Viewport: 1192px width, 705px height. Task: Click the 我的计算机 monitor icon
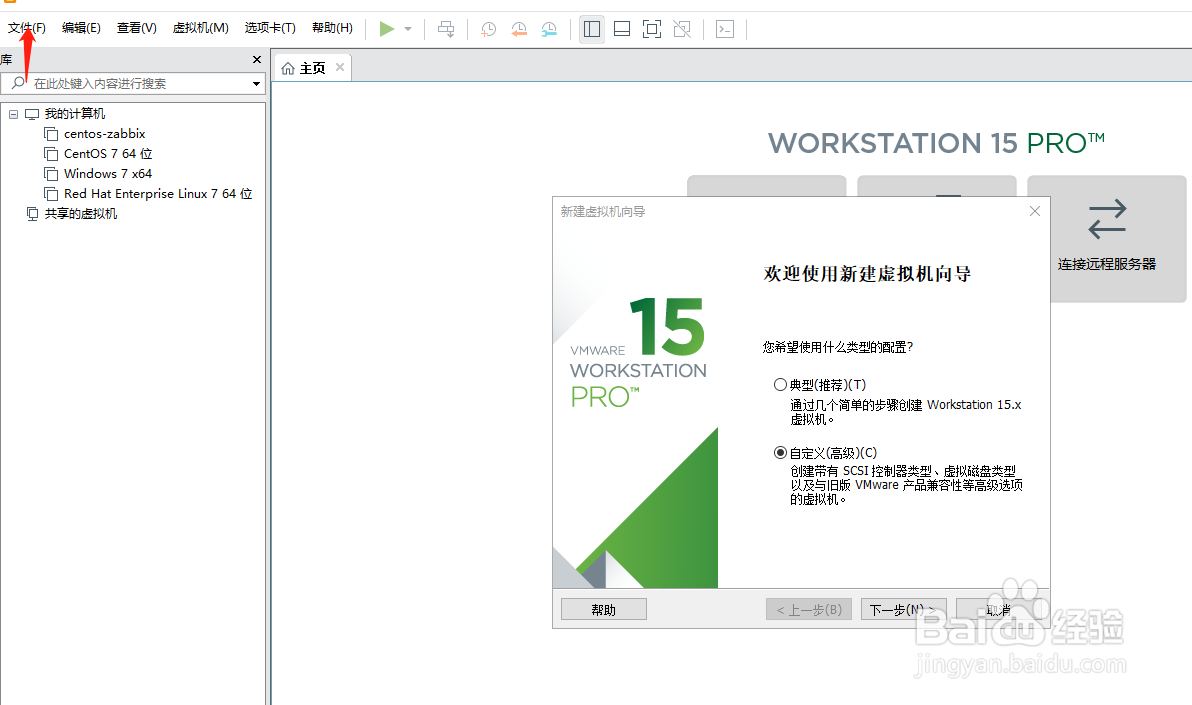point(32,114)
